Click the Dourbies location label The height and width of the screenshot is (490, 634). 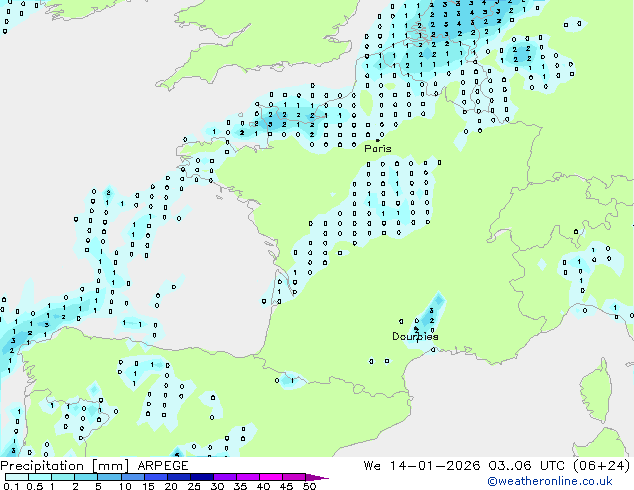(415, 336)
